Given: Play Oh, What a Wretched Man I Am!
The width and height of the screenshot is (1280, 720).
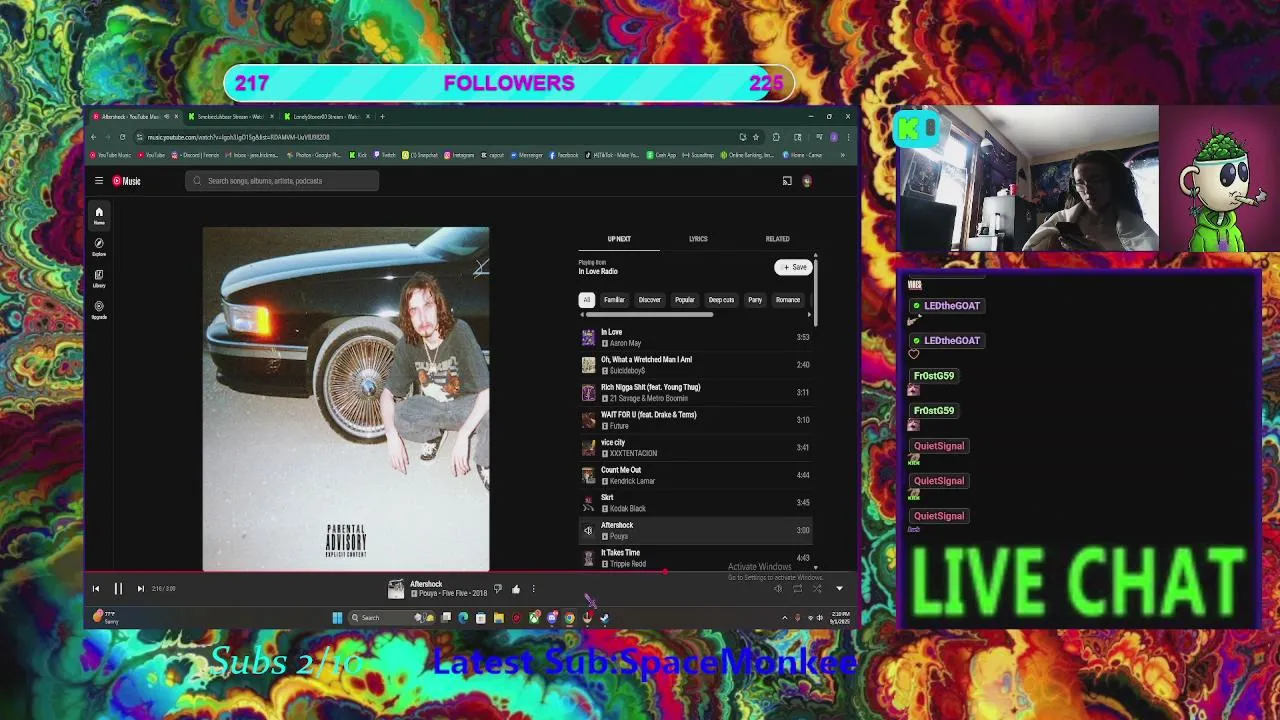Looking at the screenshot, I should 697,365.
